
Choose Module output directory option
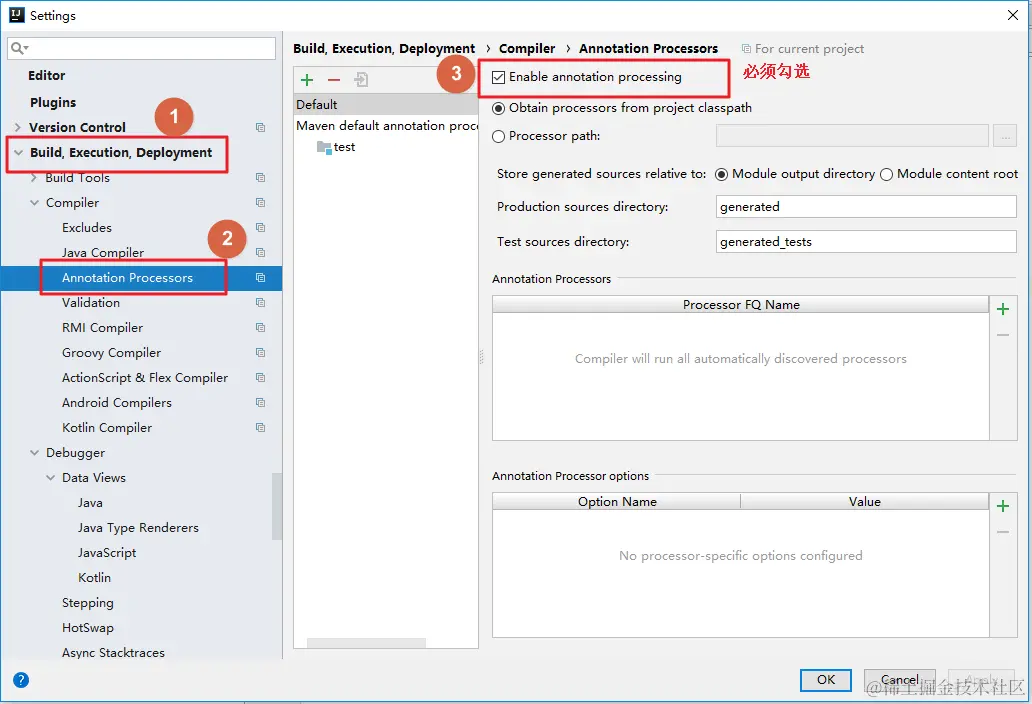tap(721, 174)
